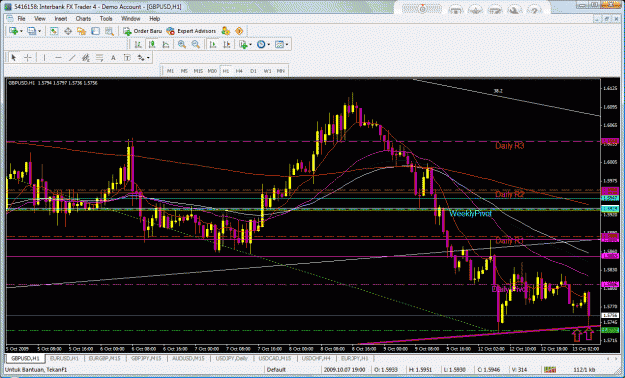Screen dimensions: 625x378
Task: Click the 112/1 kb status entry
Action: 584,370
